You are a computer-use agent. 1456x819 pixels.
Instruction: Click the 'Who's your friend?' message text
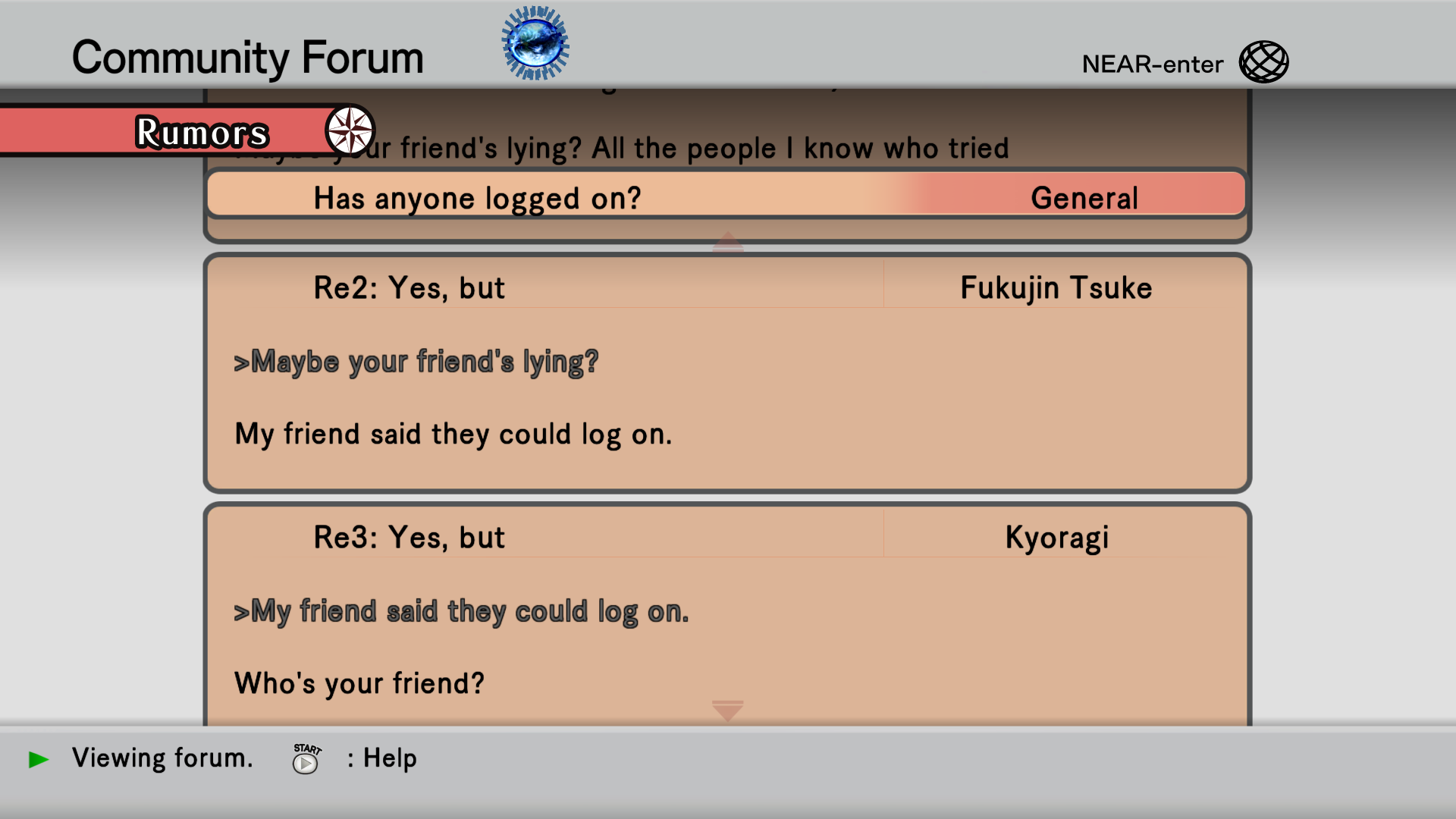pos(359,684)
